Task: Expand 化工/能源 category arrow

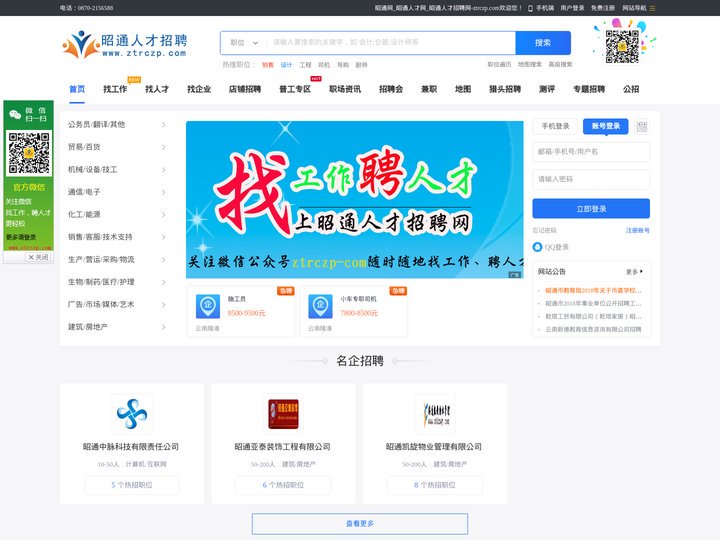Action: [163, 214]
